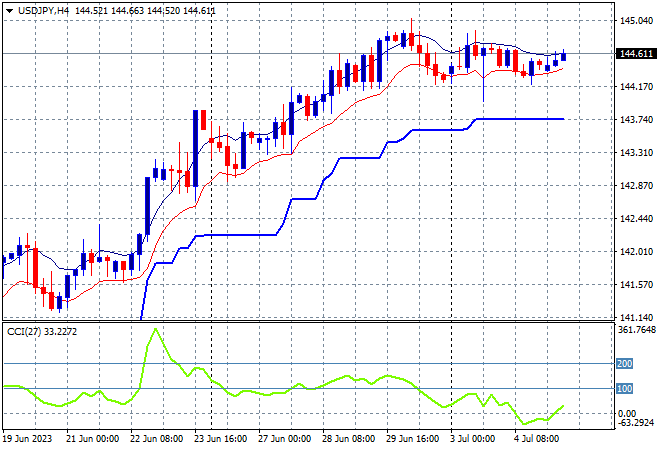Screen dimensions: 660x450
Task: Click the 3 Jul 00:00 time label
Action: [474, 439]
